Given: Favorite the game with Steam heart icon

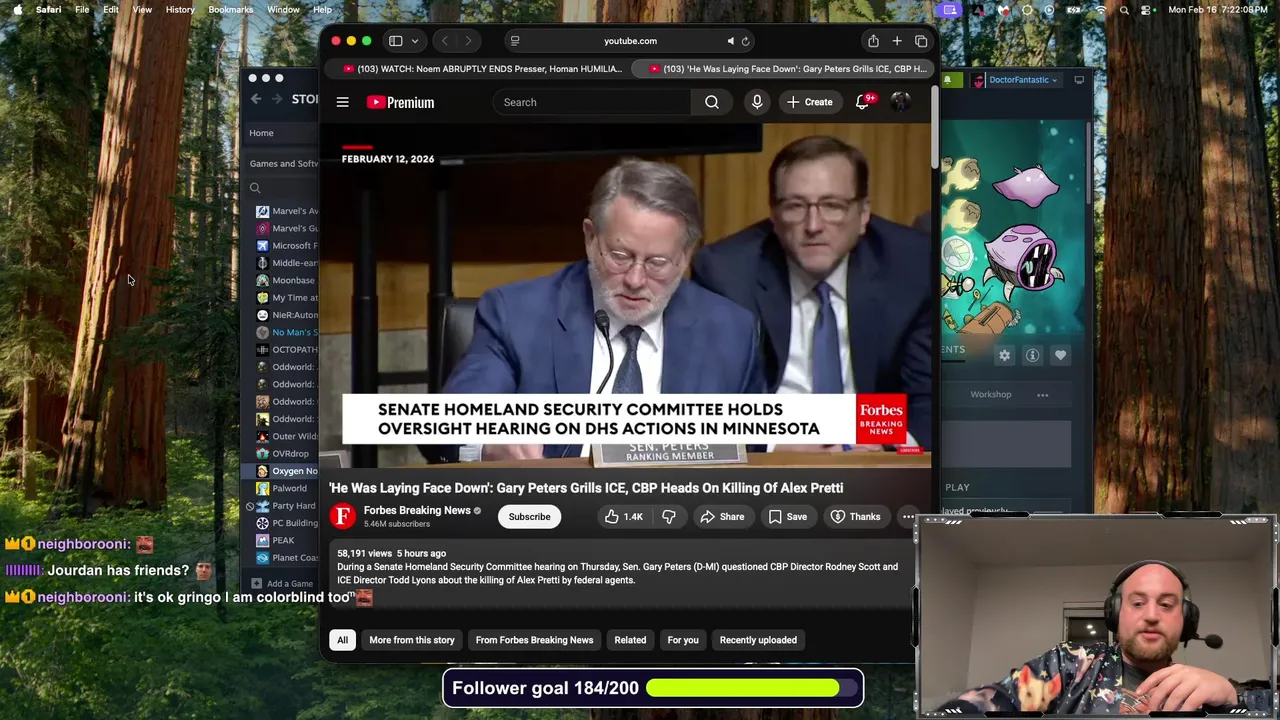Looking at the screenshot, I should (x=1060, y=355).
